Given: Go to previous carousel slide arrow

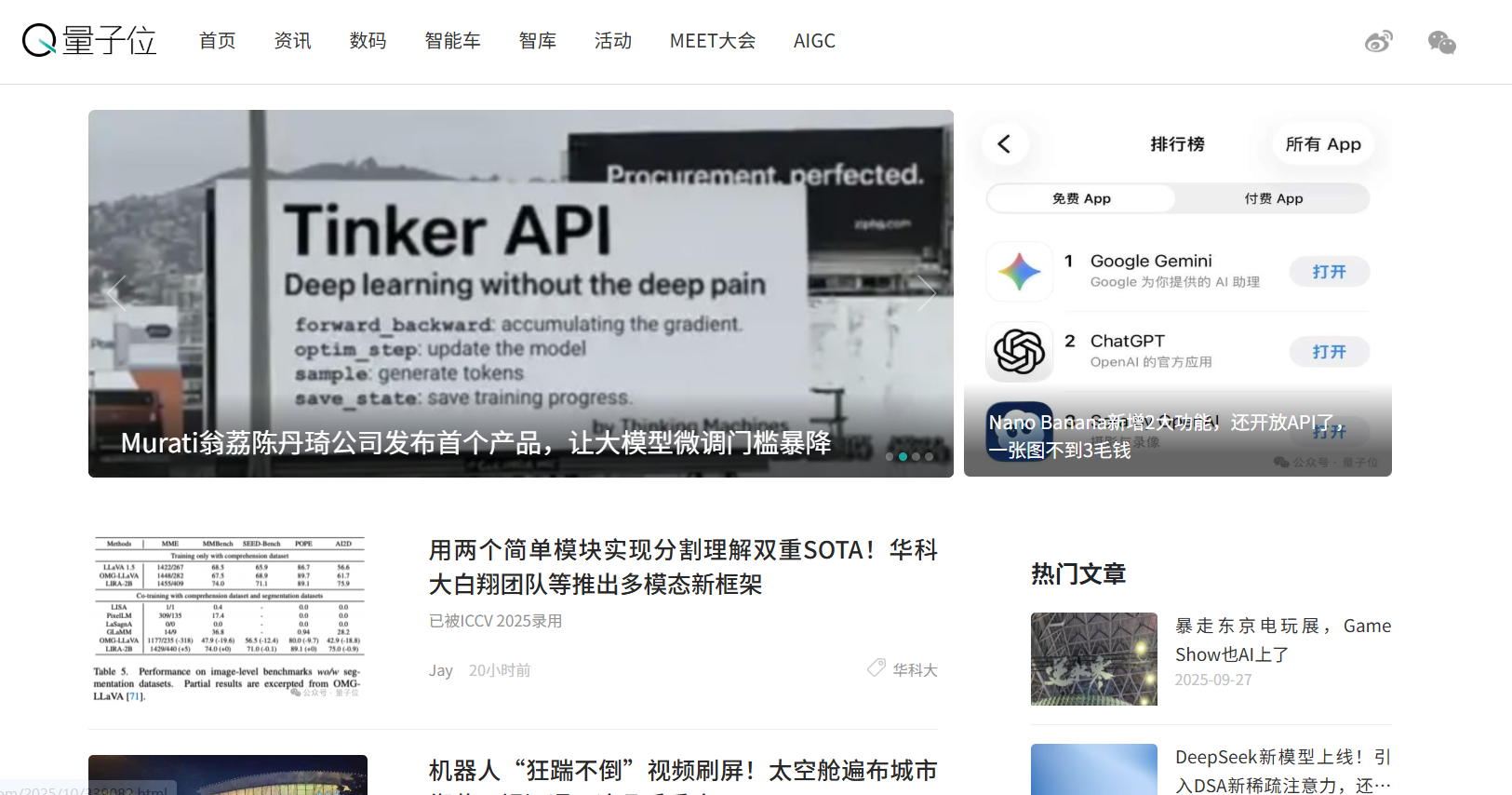Looking at the screenshot, I should pyautogui.click(x=116, y=293).
